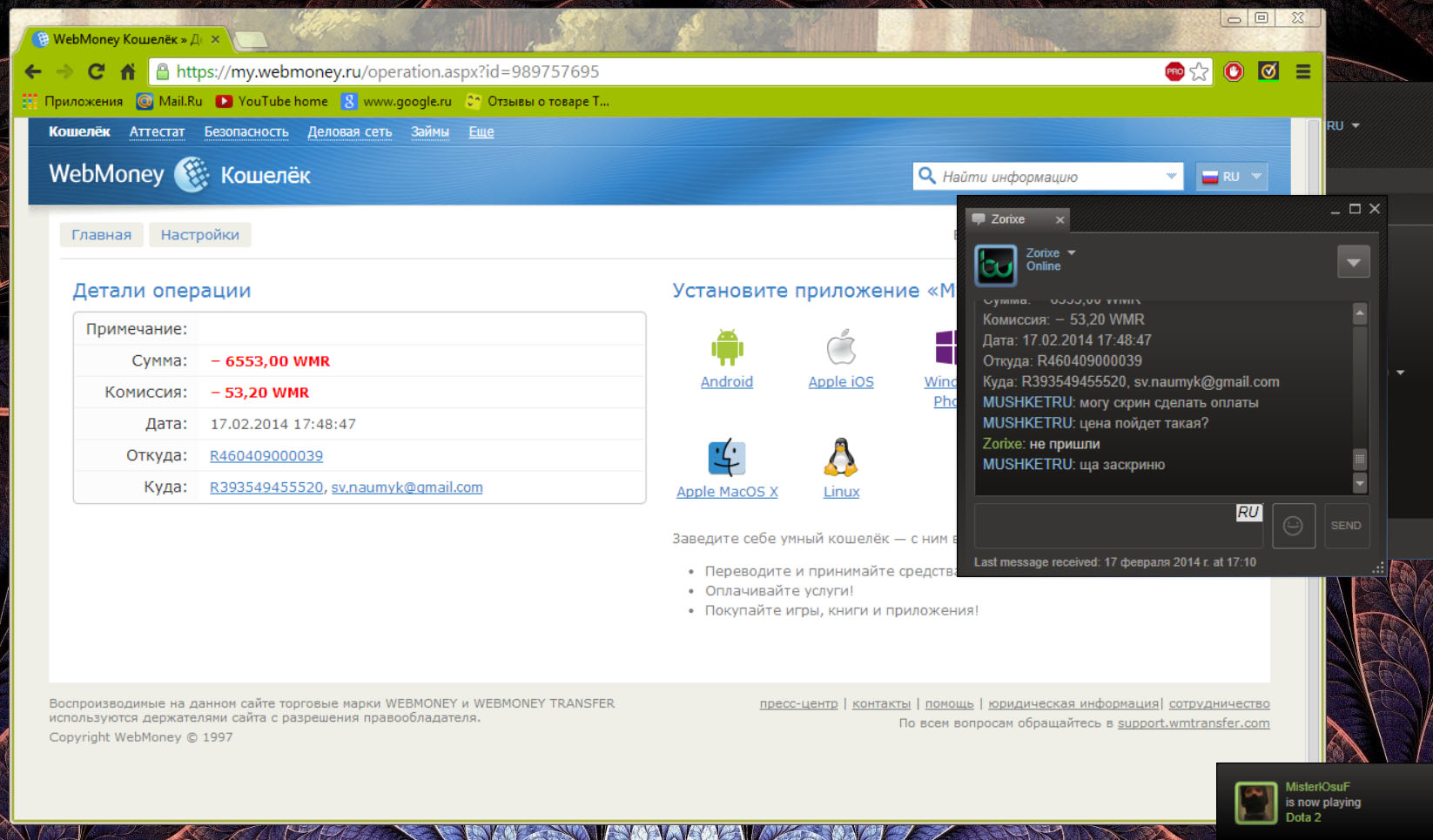Open the RU dropdown in the background Steam window
This screenshot has height=840, width=1433.
tap(1342, 126)
